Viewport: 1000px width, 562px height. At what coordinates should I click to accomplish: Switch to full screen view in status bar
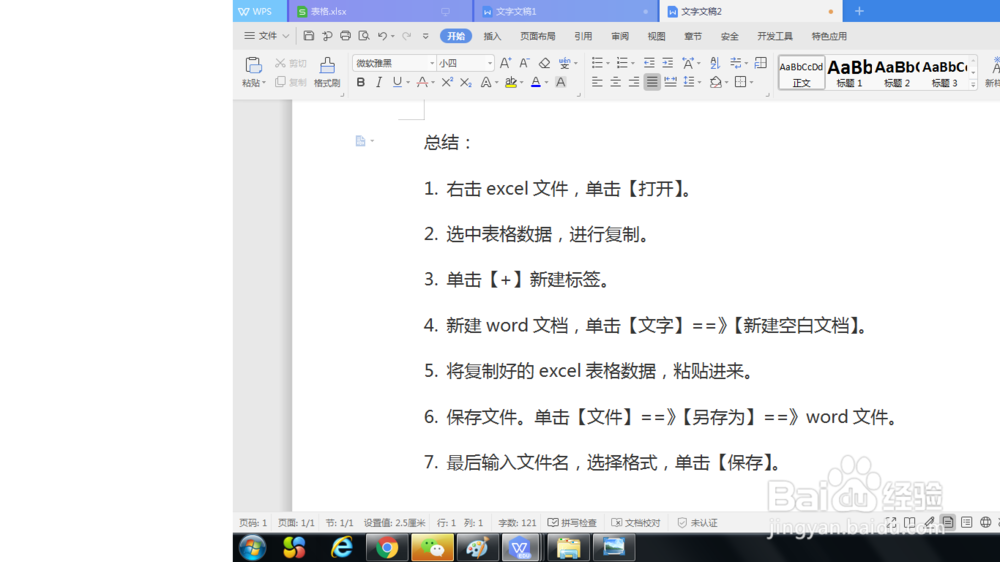pyautogui.click(x=891, y=522)
